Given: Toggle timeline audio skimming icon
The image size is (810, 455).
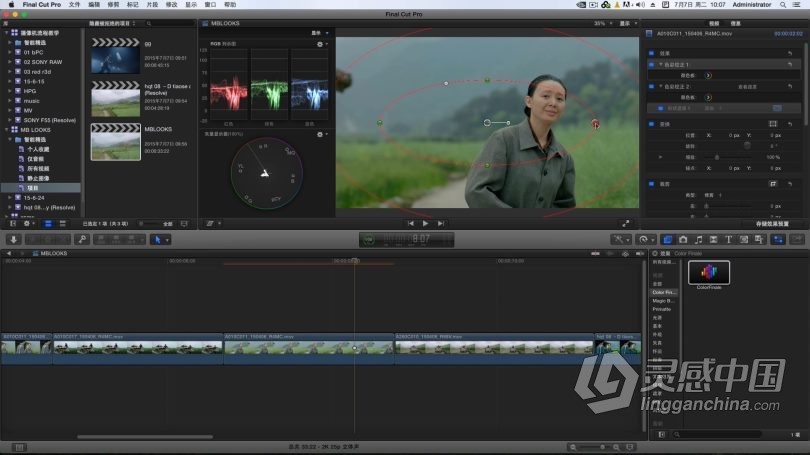Looking at the screenshot, I should pos(610,254).
